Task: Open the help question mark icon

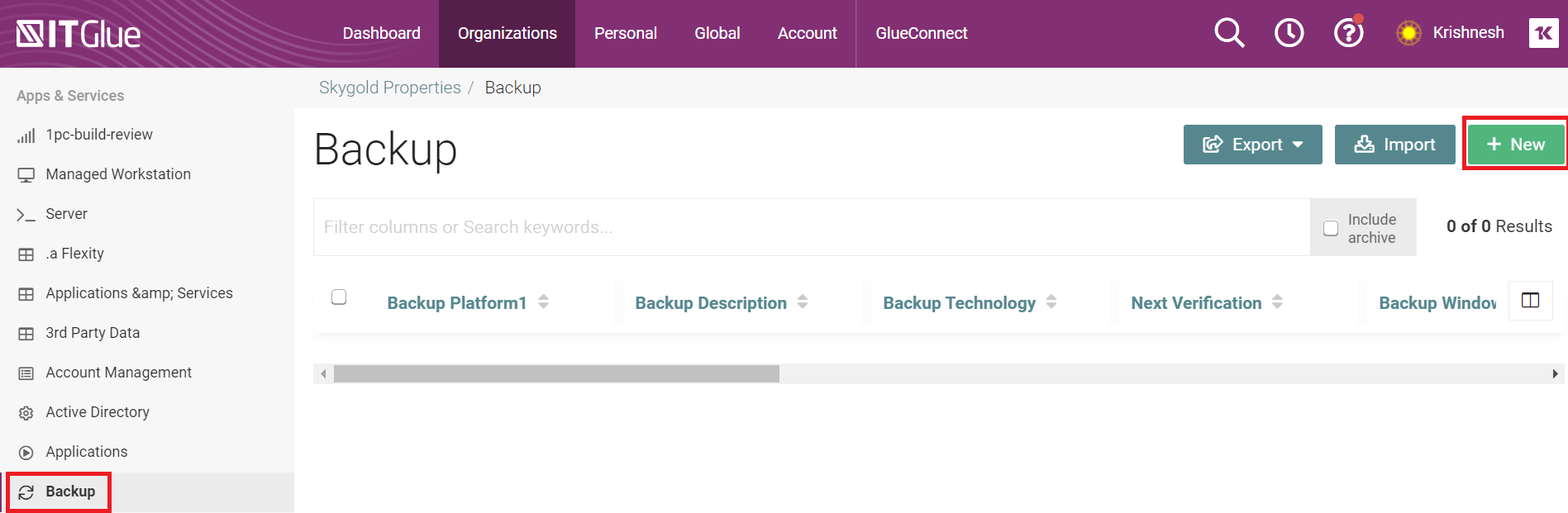Action: point(1349,33)
